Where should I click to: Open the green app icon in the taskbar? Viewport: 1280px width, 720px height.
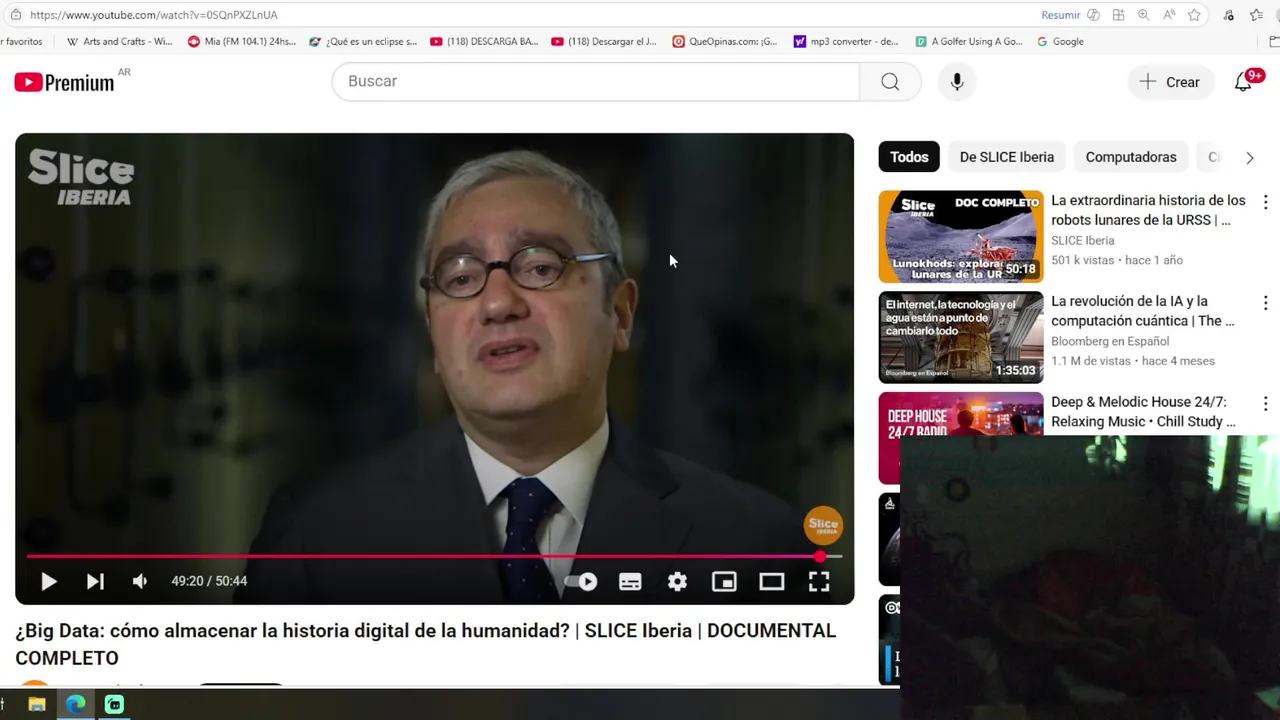[114, 704]
